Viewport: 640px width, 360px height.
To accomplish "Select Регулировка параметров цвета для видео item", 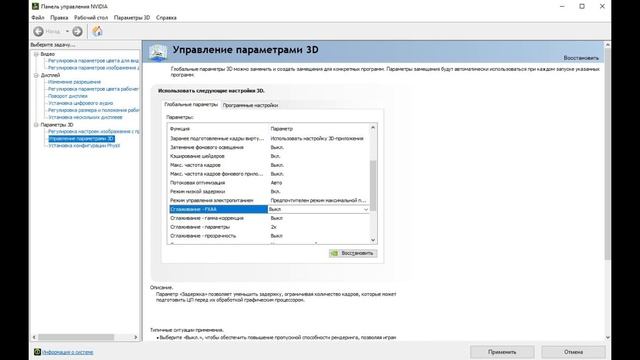I will (93, 60).
